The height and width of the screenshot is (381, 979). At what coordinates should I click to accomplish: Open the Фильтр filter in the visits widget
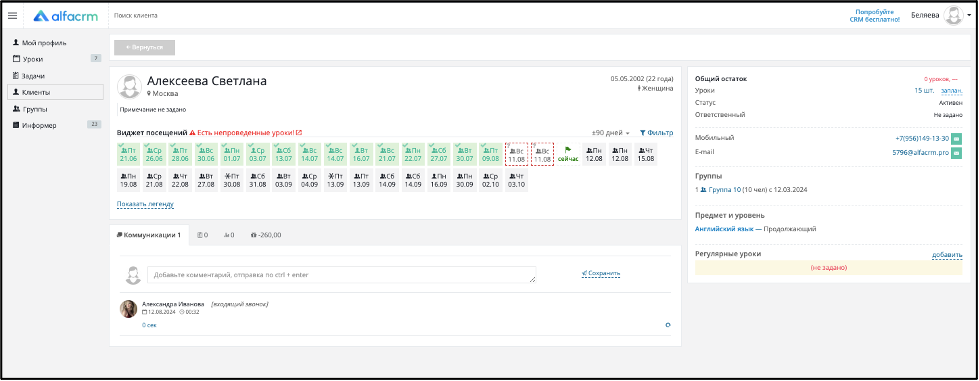656,133
